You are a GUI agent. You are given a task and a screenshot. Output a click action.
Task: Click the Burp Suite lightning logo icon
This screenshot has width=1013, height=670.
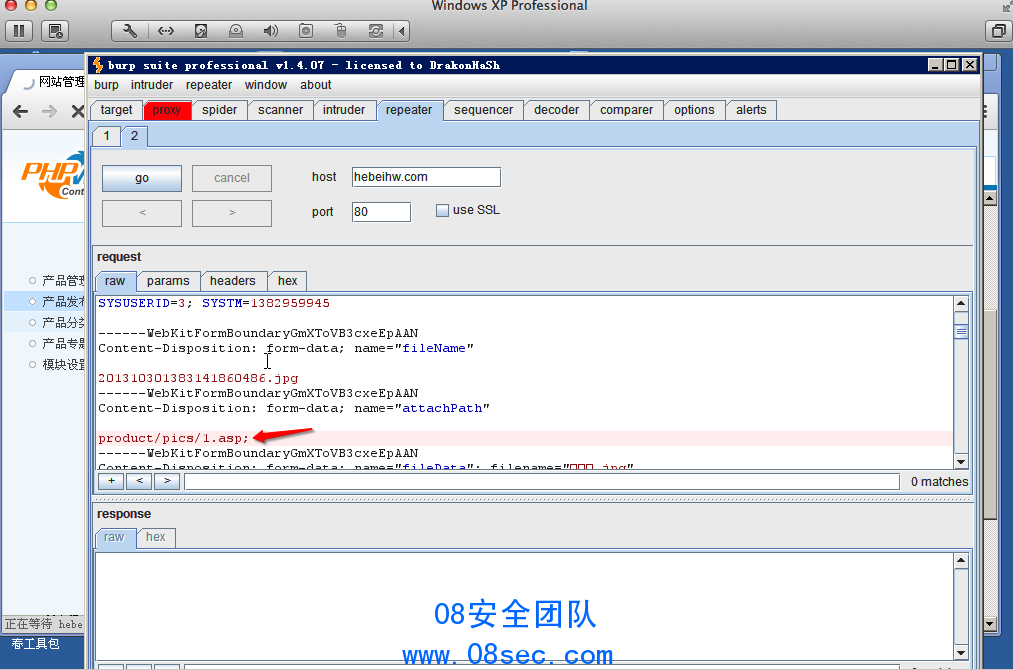[x=98, y=65]
